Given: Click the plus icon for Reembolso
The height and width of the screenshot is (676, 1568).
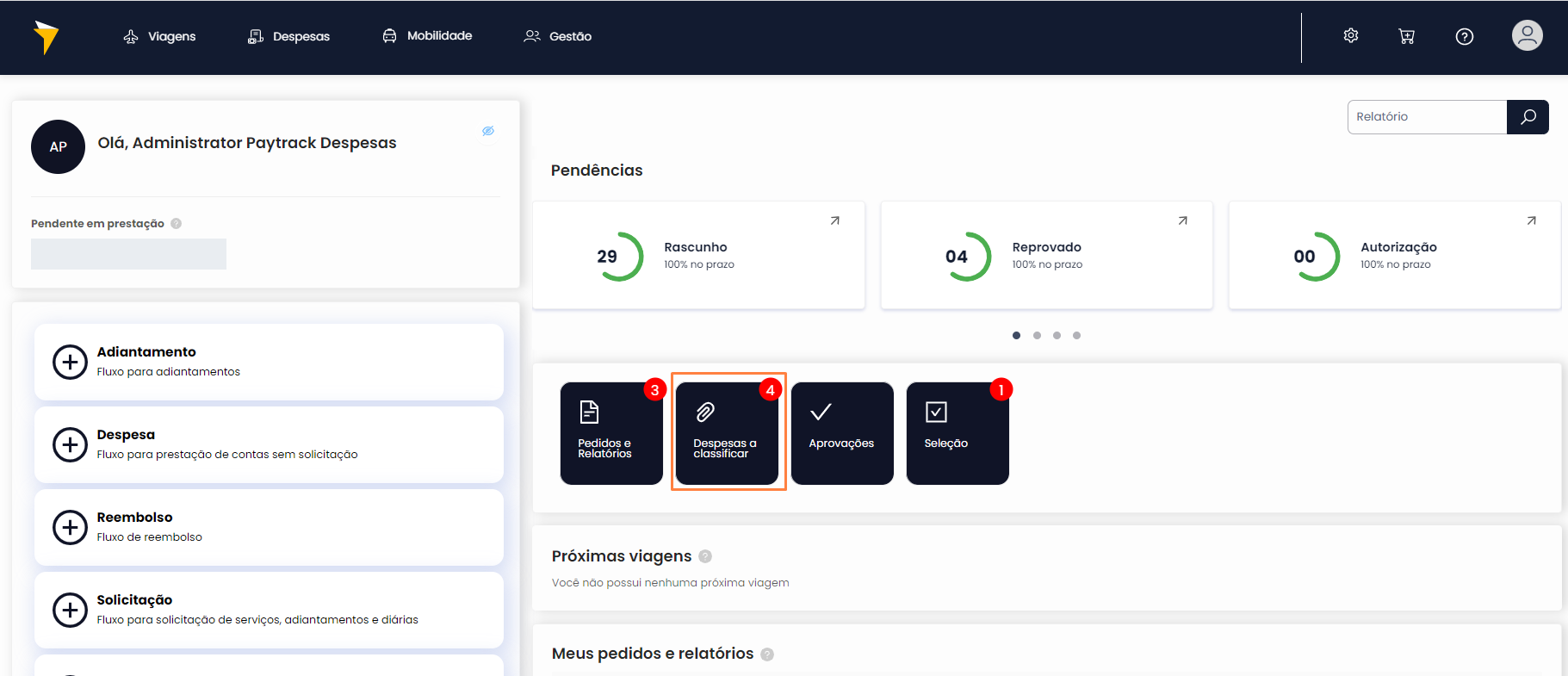Looking at the screenshot, I should (x=70, y=527).
